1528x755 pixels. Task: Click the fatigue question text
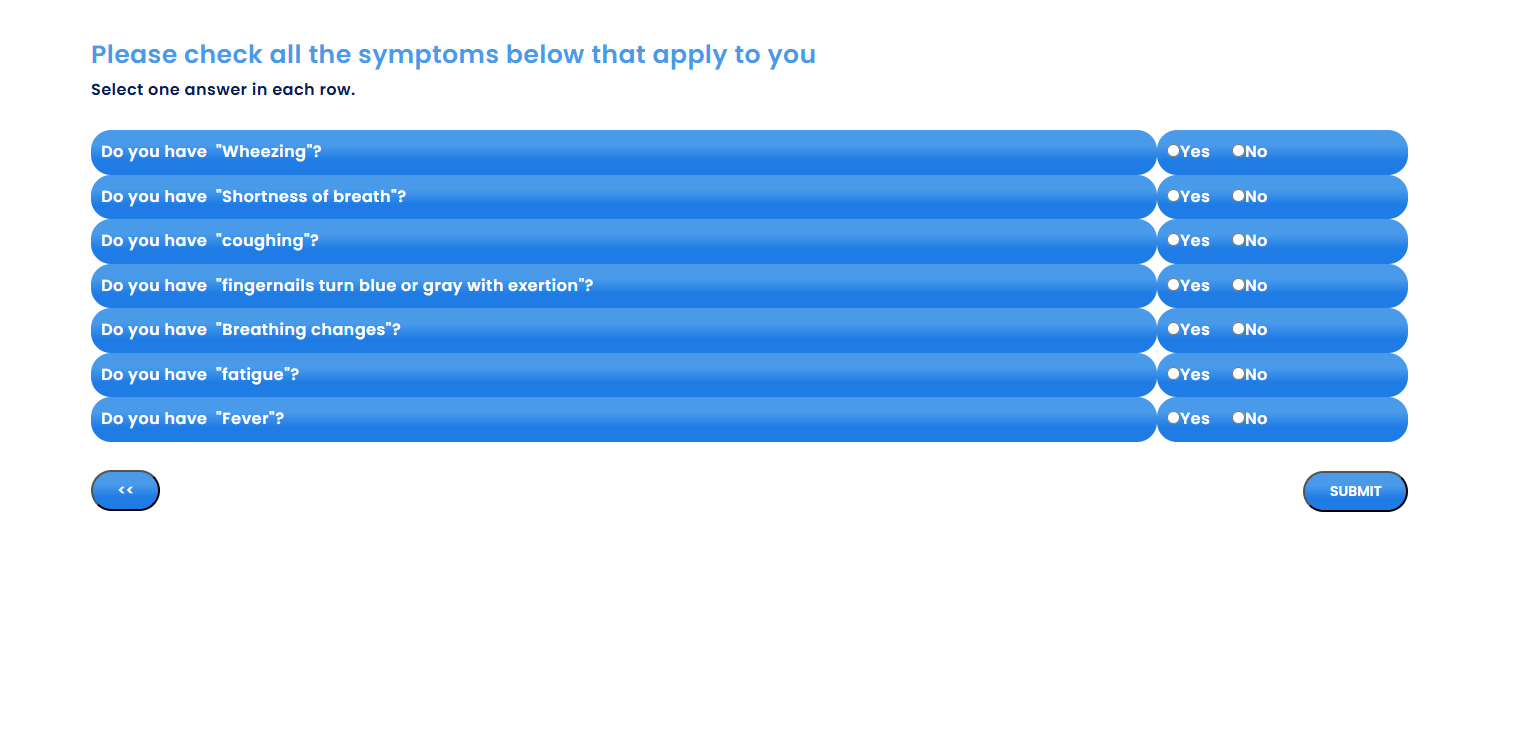(200, 374)
